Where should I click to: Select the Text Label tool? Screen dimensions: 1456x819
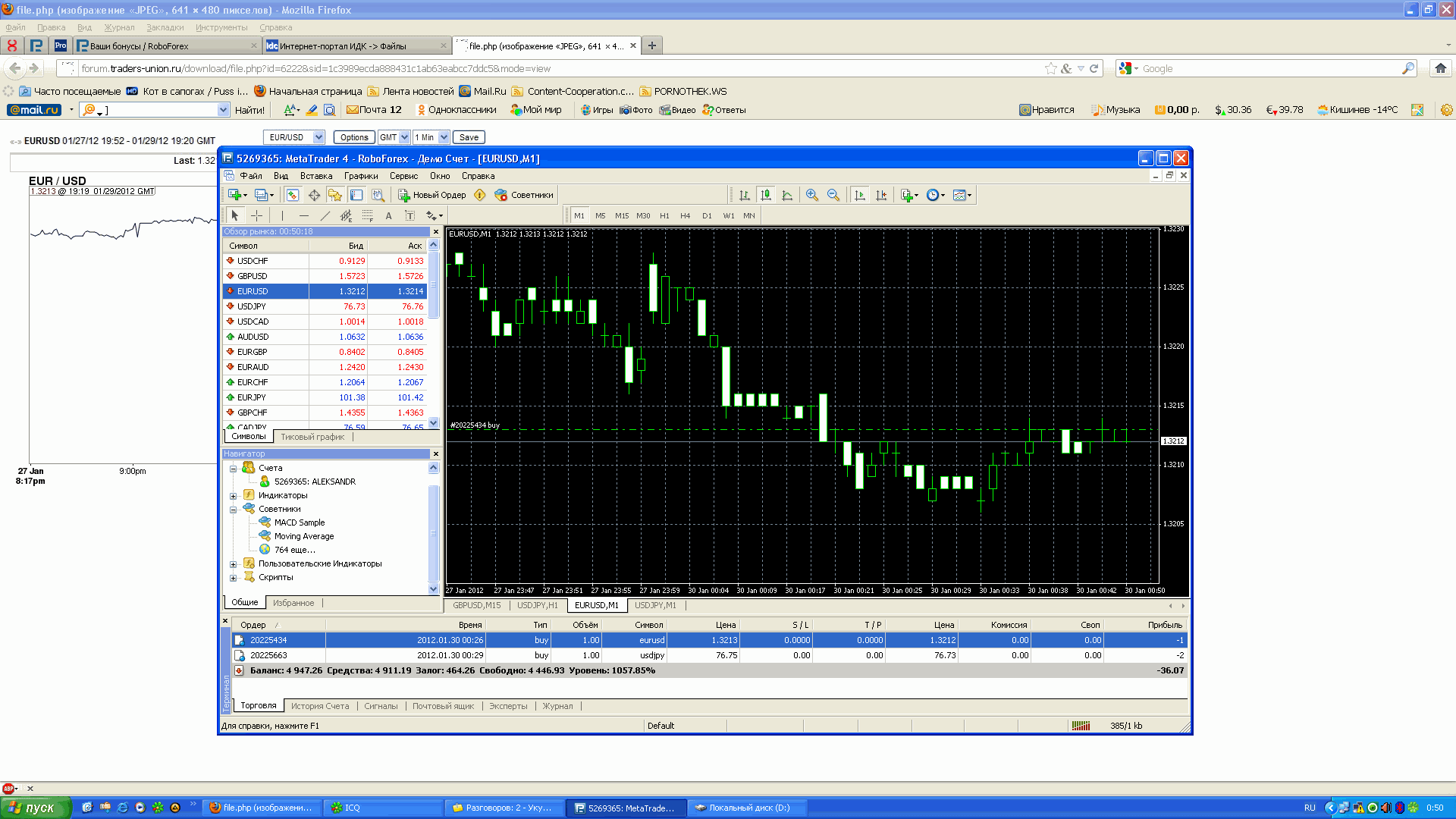point(409,215)
